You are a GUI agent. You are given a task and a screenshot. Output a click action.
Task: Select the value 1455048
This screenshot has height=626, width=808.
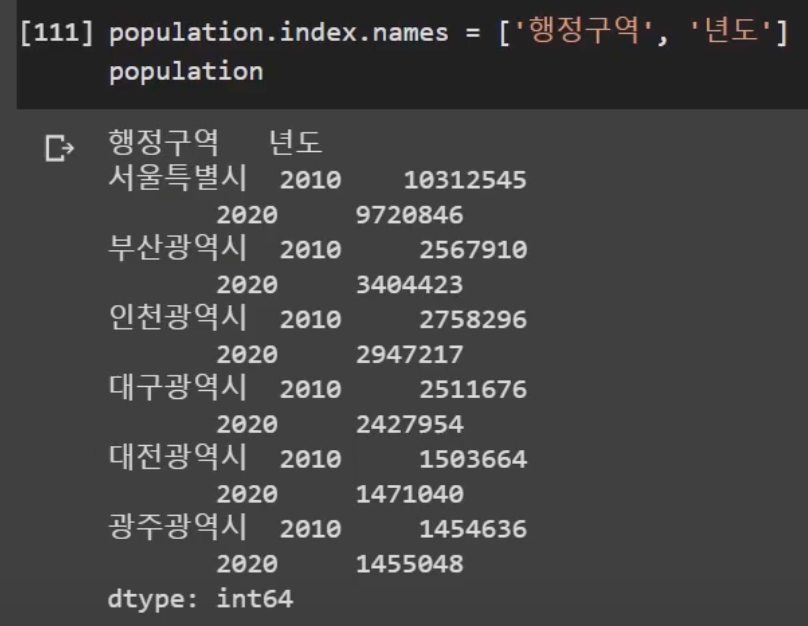tap(410, 564)
